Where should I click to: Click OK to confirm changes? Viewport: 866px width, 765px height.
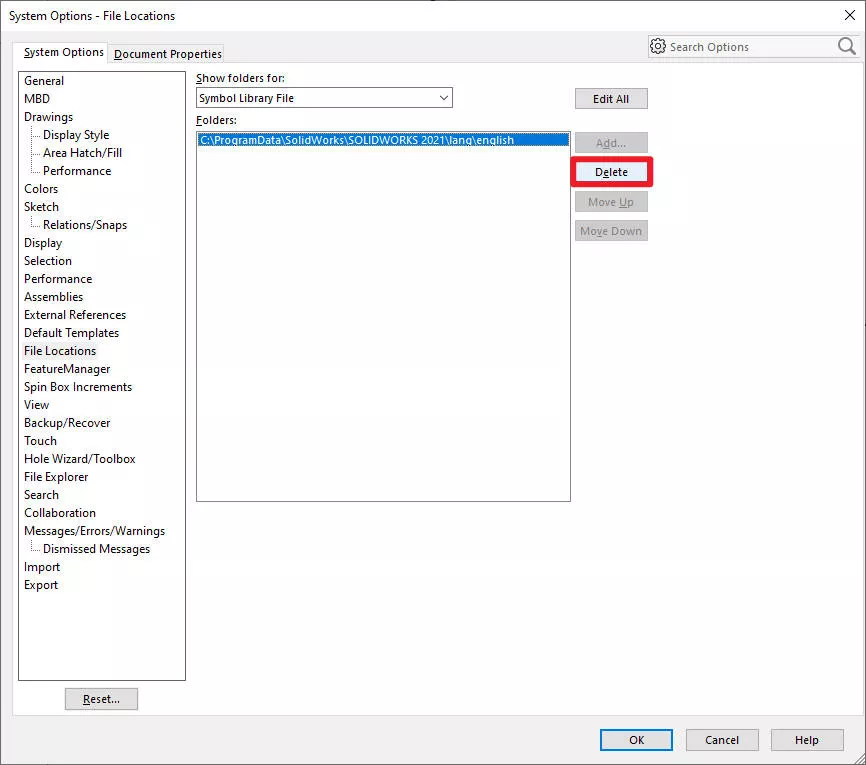pyautogui.click(x=636, y=740)
